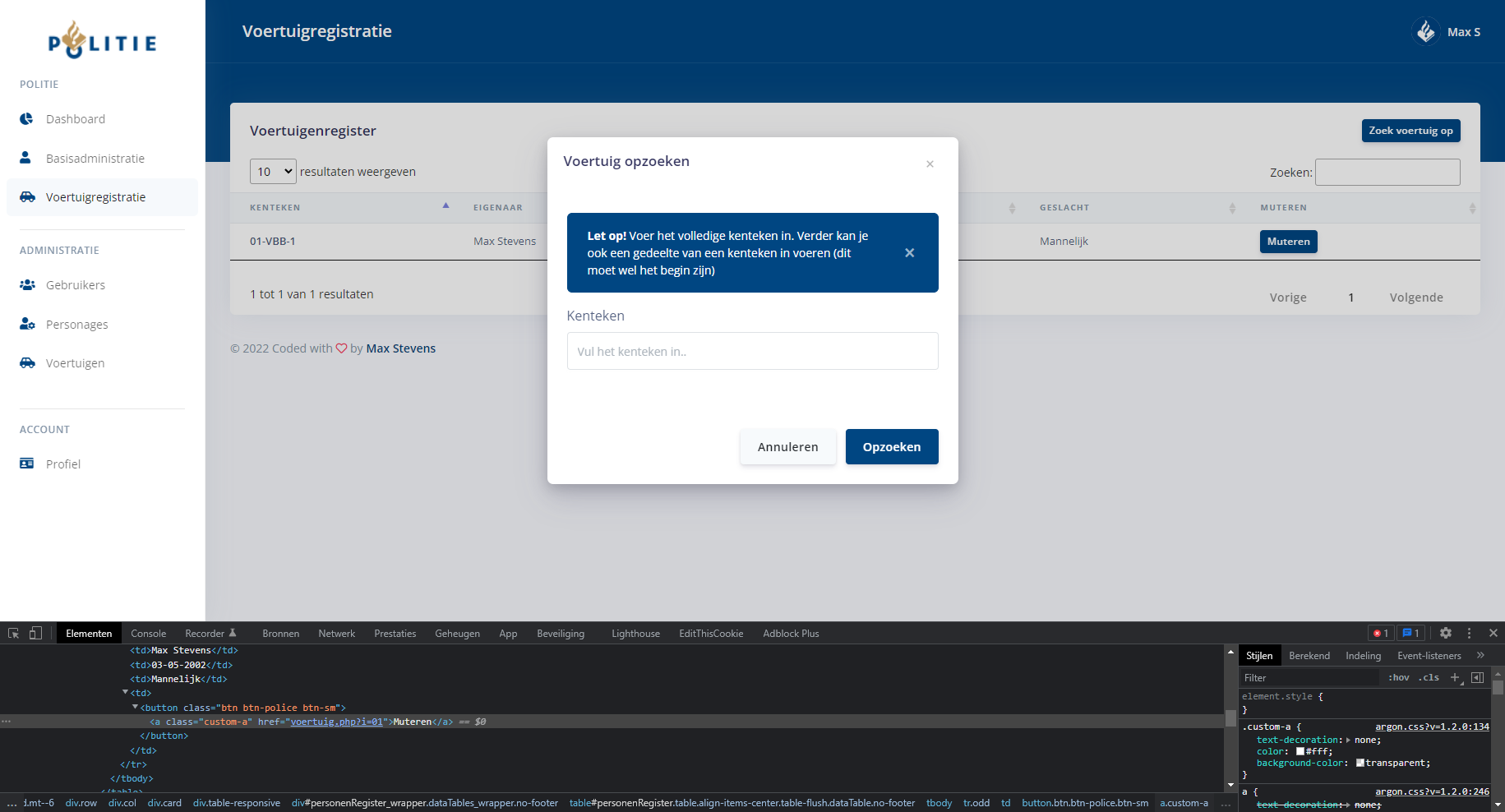This screenshot has width=1505, height=812.
Task: Dismiss the blue 'Let op!' alert
Action: pyautogui.click(x=909, y=253)
